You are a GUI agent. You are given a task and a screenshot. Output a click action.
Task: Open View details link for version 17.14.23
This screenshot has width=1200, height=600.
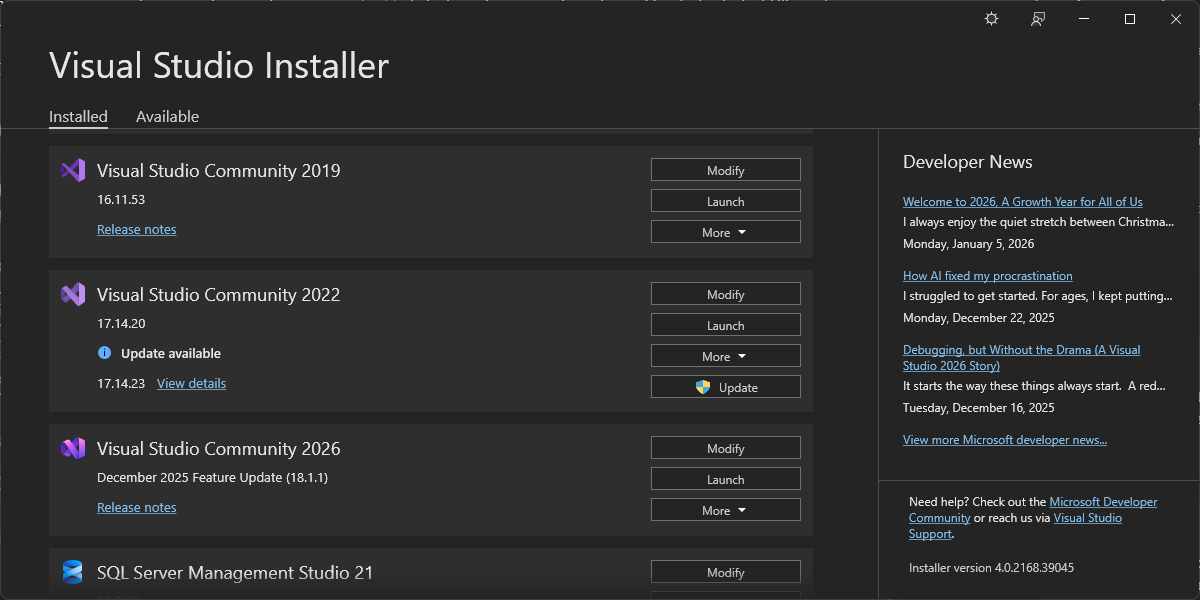(191, 383)
